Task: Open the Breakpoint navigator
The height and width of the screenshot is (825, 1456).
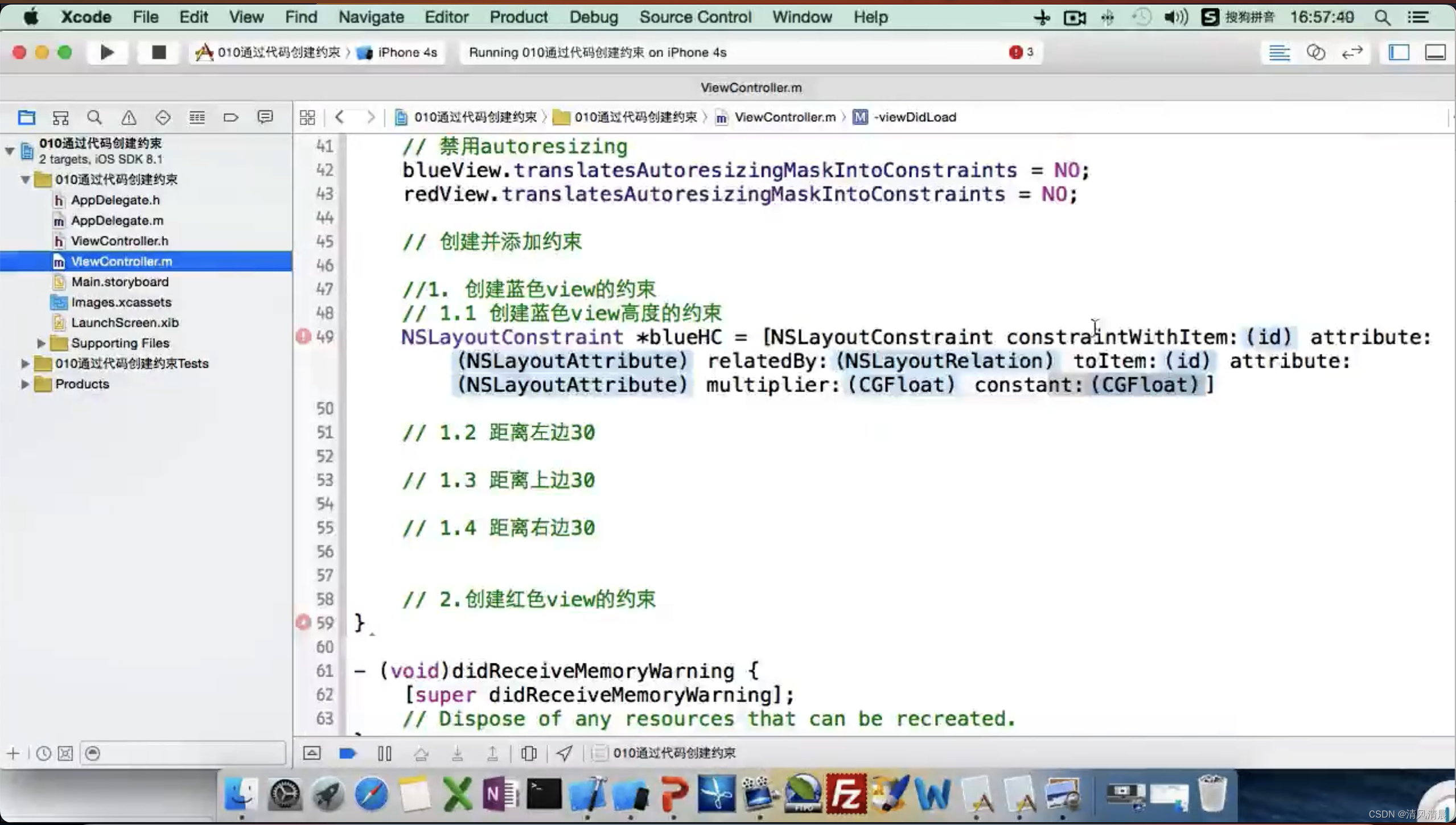Action: point(231,117)
